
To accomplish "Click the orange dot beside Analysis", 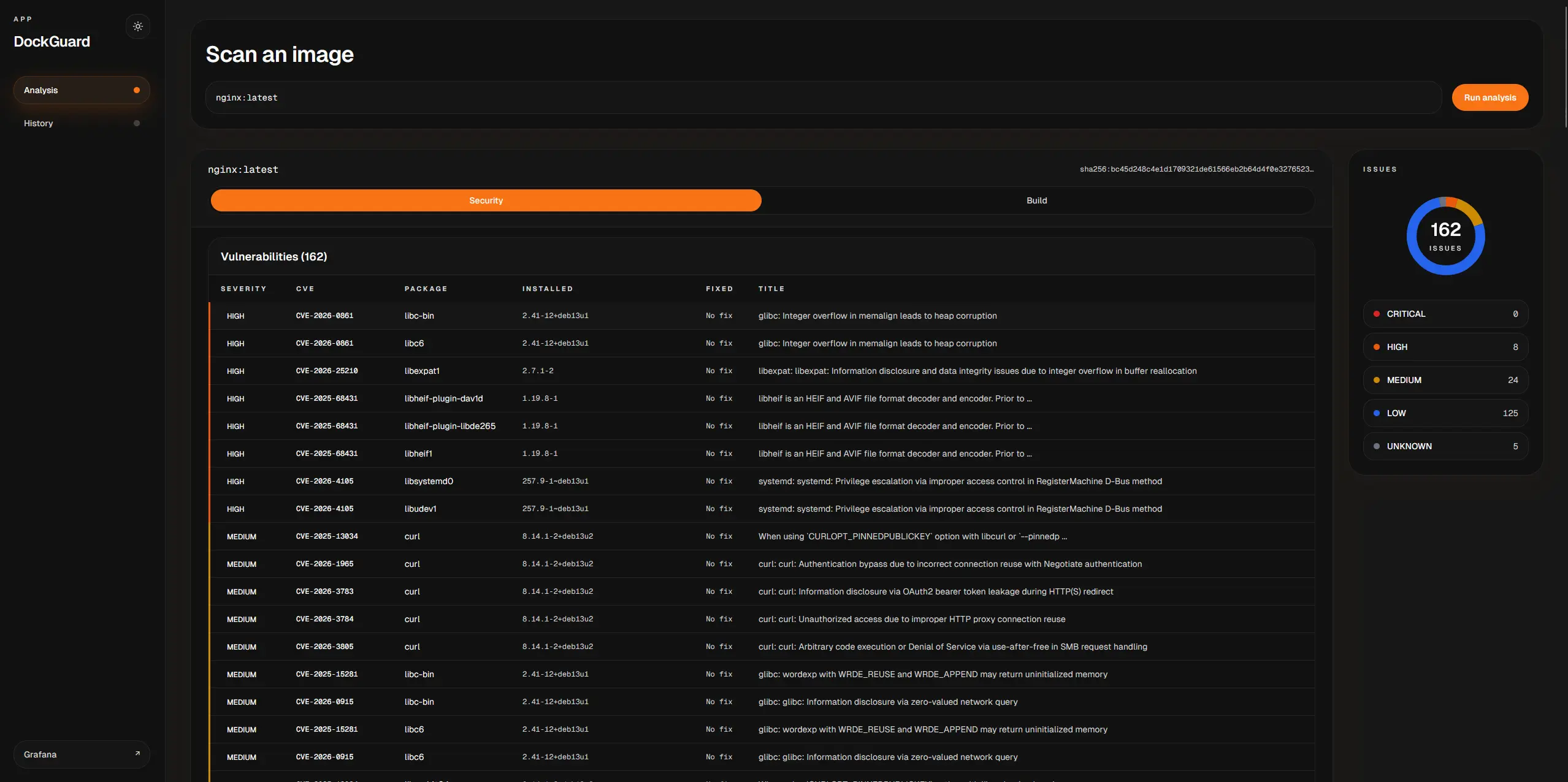I will point(137,90).
